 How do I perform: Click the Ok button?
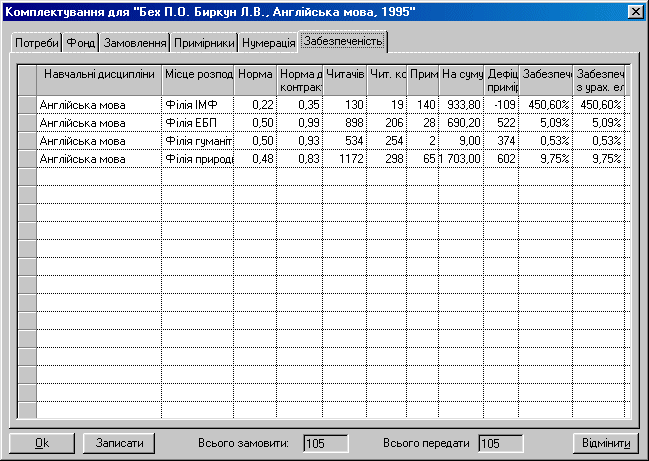(42, 443)
